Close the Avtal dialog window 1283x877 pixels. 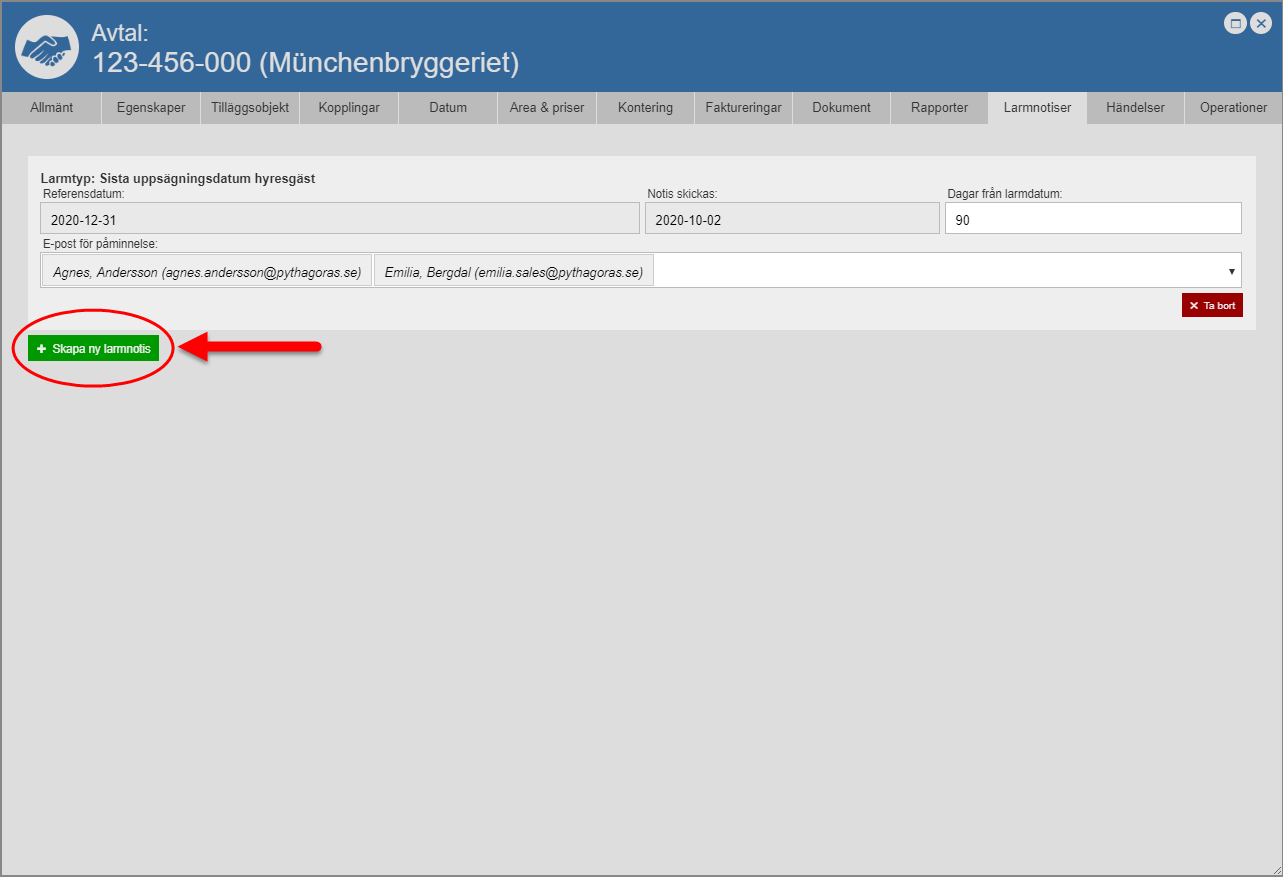(x=1261, y=24)
